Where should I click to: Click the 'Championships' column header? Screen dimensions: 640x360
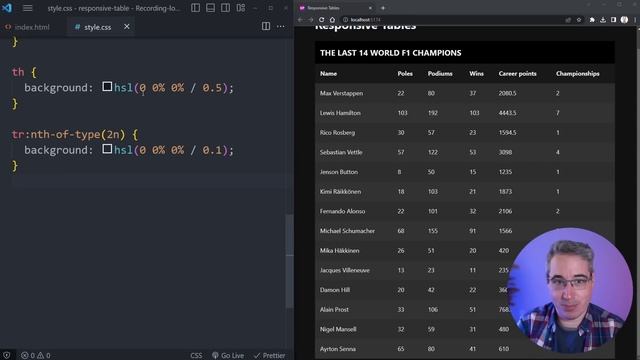click(578, 73)
